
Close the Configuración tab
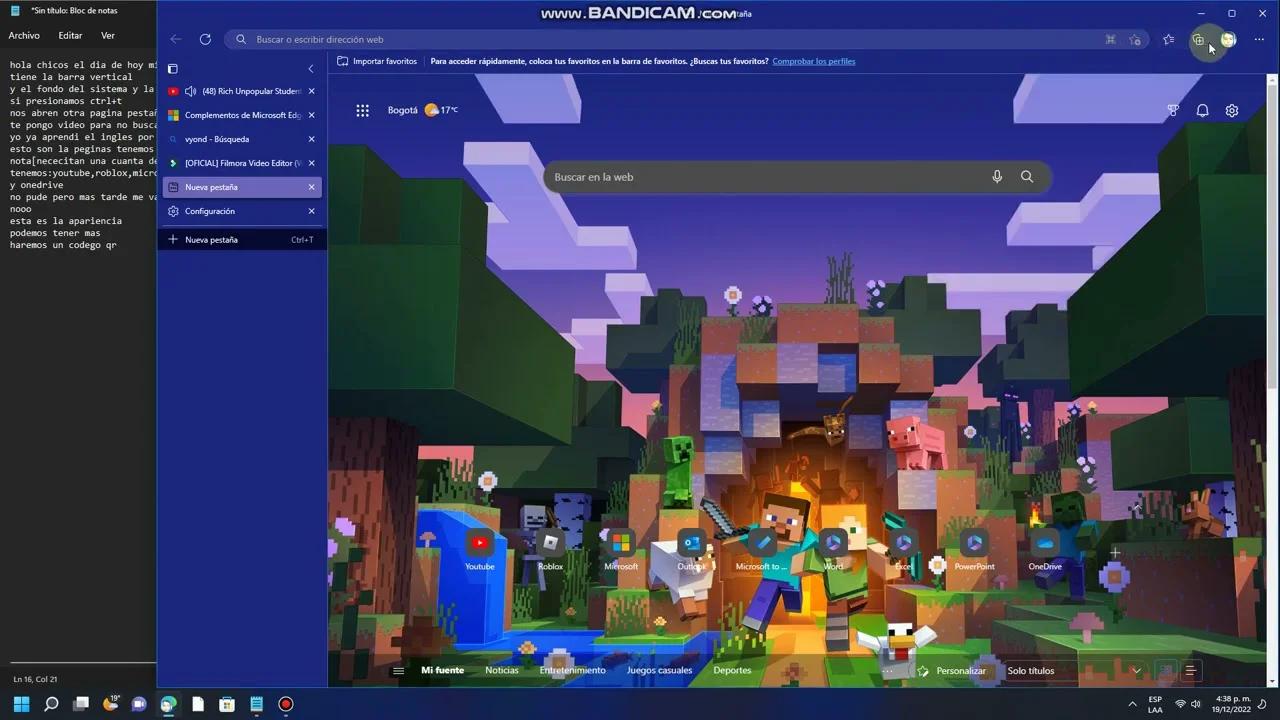click(312, 211)
